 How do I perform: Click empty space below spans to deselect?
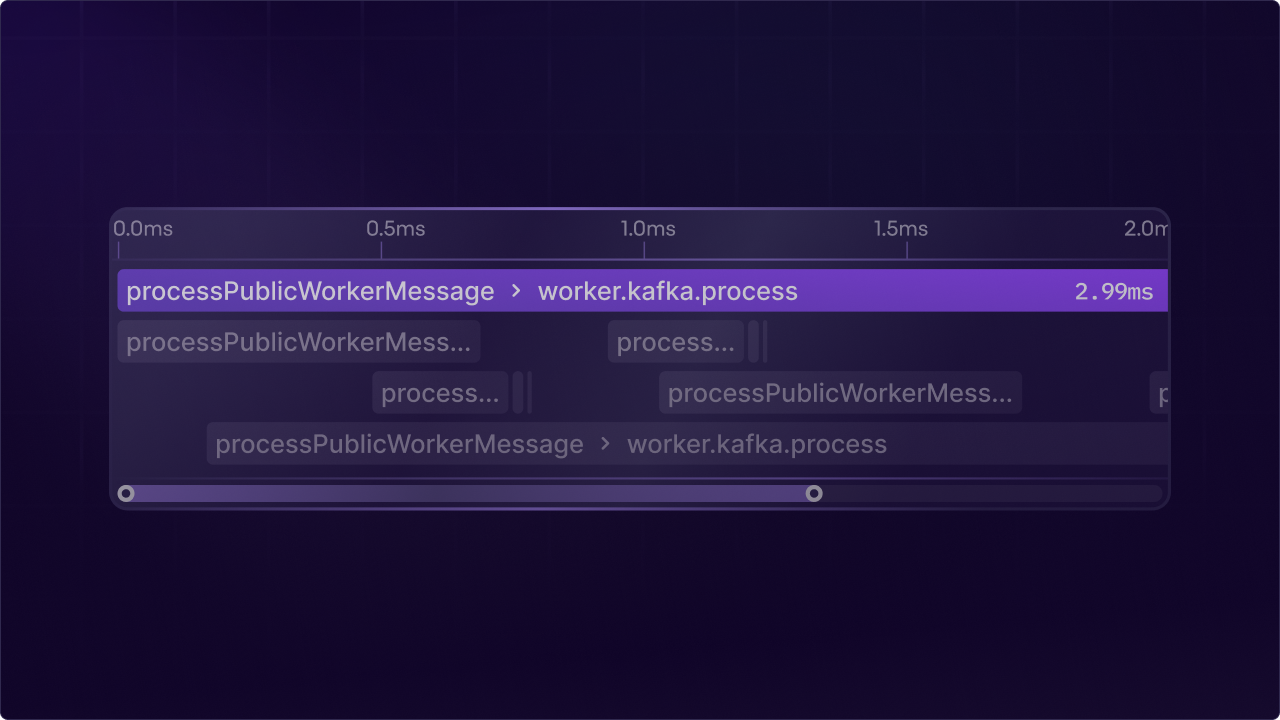(640, 470)
